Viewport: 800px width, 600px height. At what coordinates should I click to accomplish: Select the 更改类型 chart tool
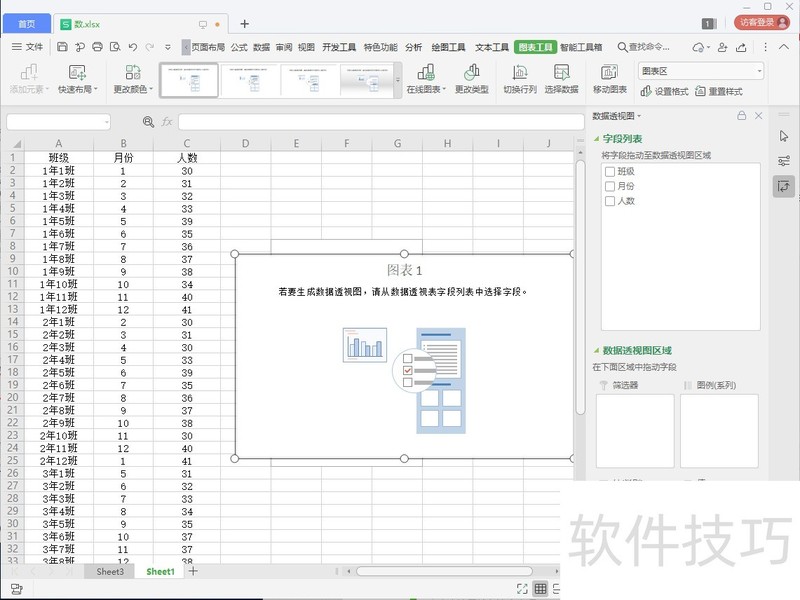pyautogui.click(x=472, y=78)
